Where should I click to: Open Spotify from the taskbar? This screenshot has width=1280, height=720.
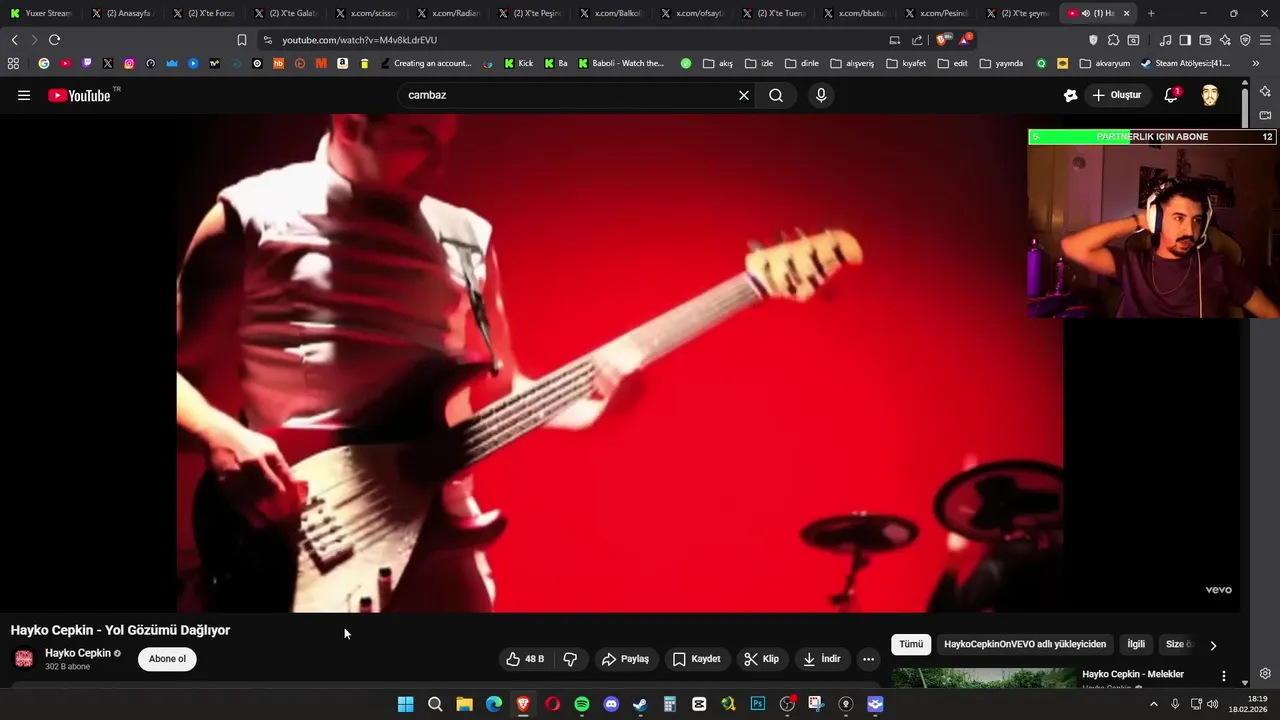582,704
